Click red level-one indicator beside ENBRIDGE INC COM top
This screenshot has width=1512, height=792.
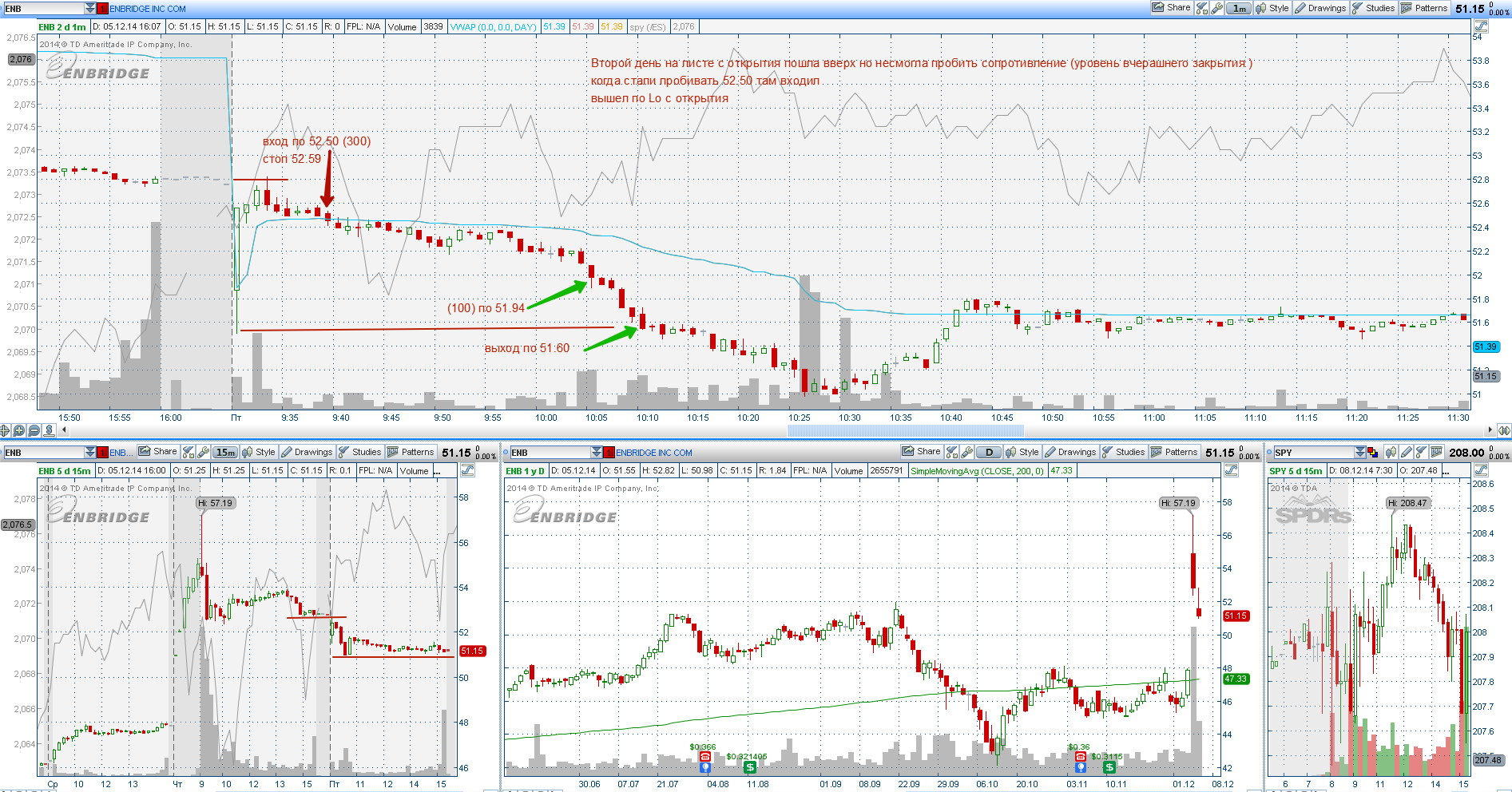coord(102,8)
